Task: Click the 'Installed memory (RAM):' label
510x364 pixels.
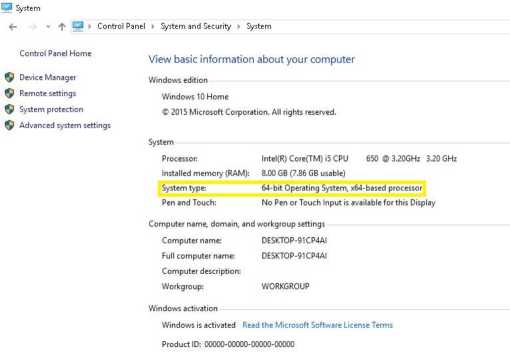Action: coord(206,173)
